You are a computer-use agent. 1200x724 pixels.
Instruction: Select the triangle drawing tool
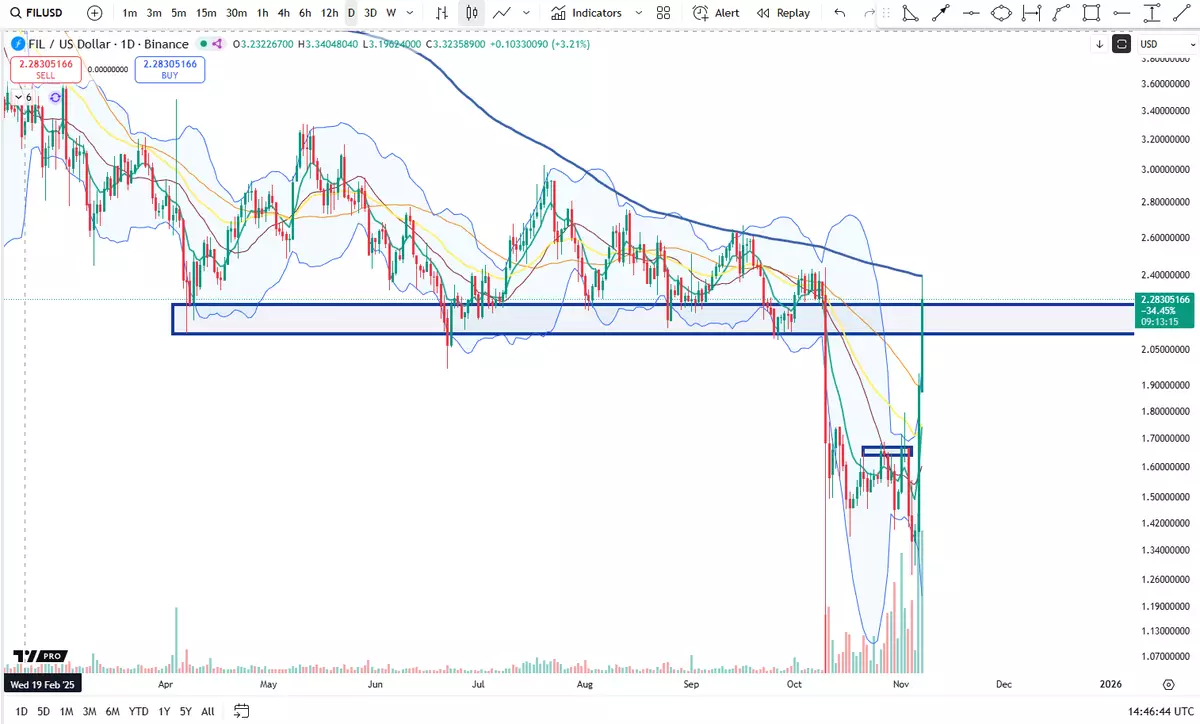[909, 13]
